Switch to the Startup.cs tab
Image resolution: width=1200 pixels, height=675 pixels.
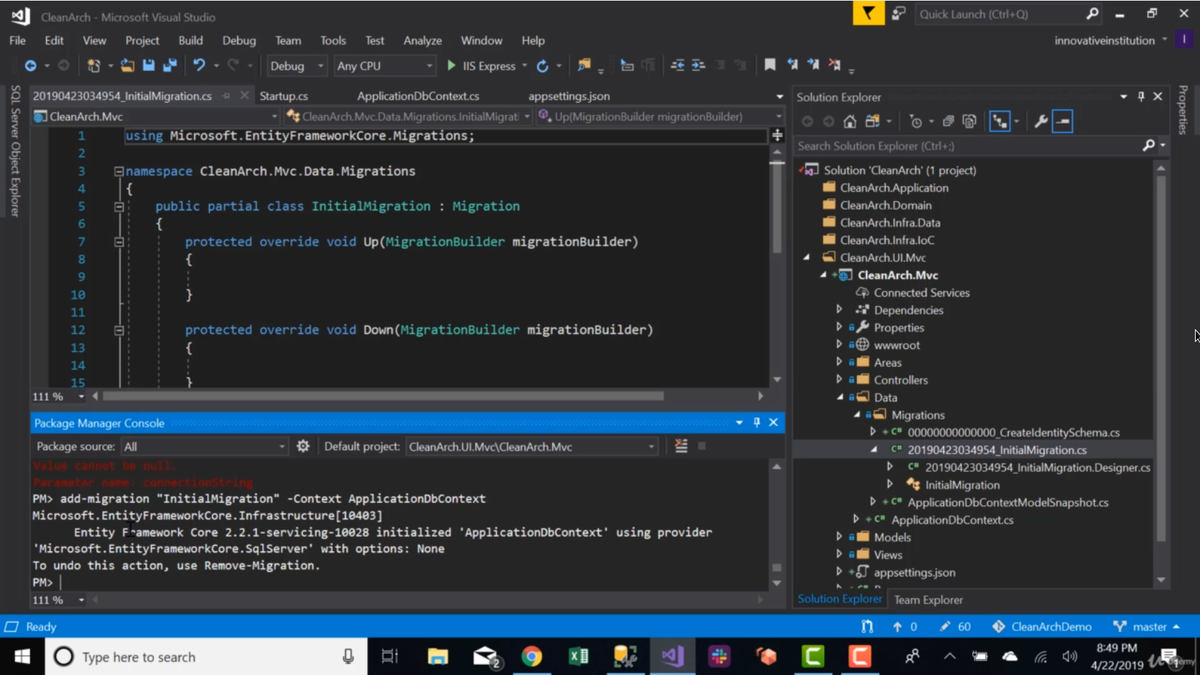coord(284,96)
